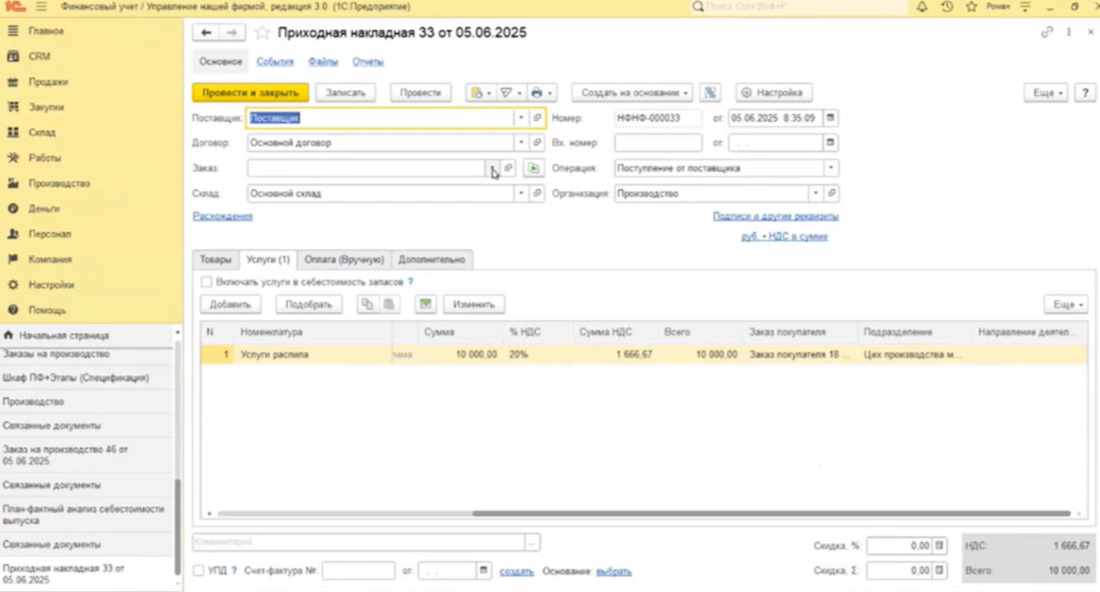This screenshot has width=1100, height=592.
Task: Expand the Организация dropdown list
Action: click(x=815, y=194)
